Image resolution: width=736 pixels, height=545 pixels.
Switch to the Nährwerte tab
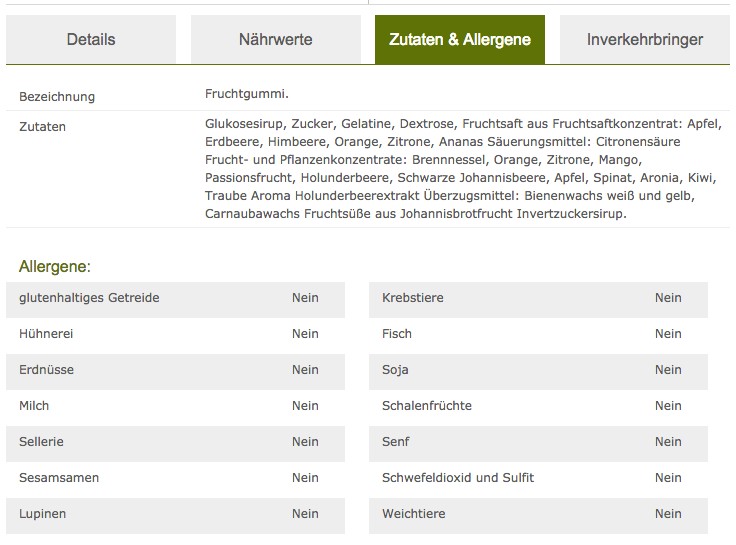(275, 40)
